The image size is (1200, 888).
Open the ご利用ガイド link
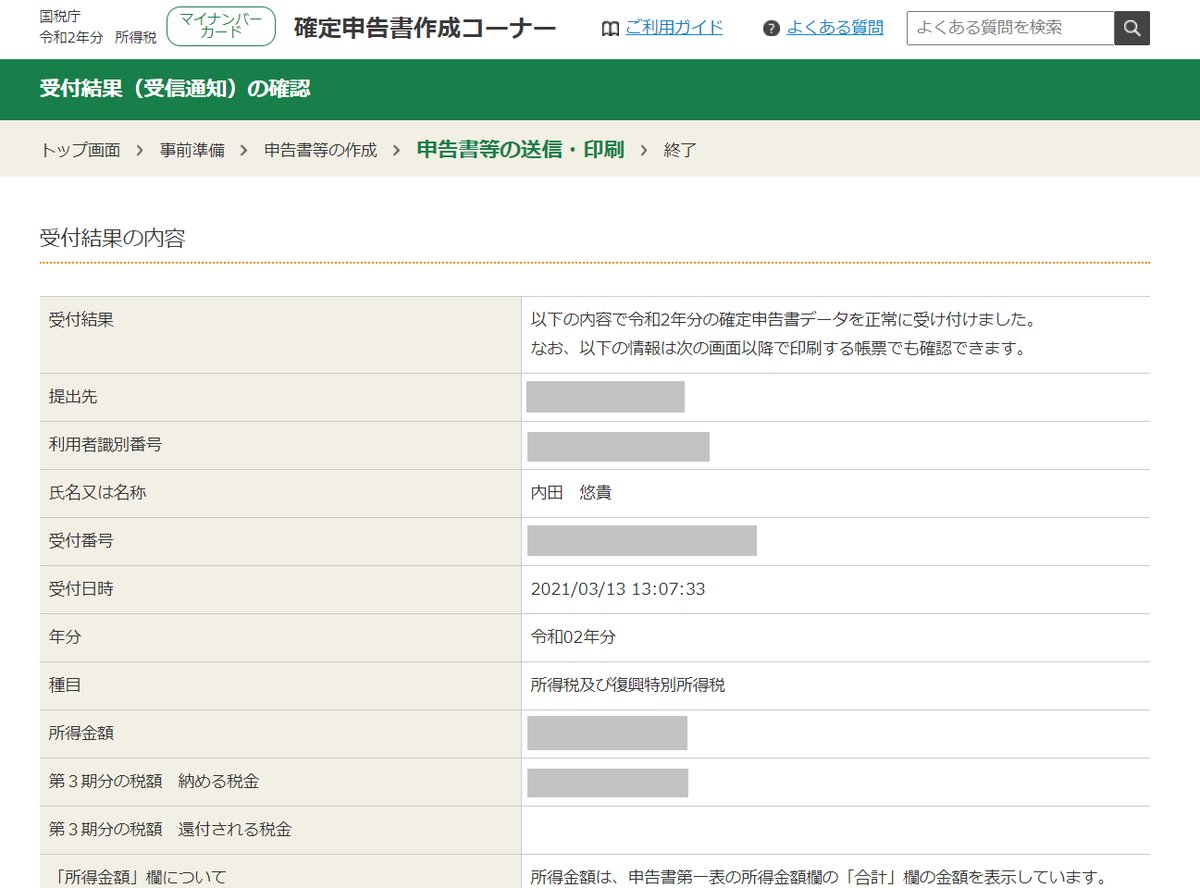pyautogui.click(x=674, y=28)
